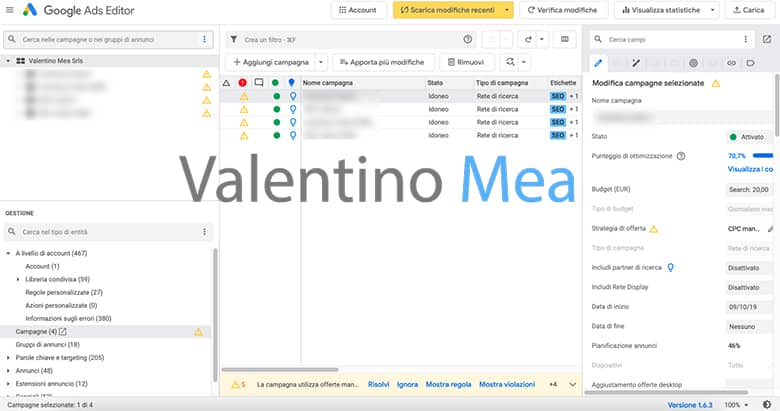
Task: Sort by the warning triangle column header
Action: (x=226, y=83)
